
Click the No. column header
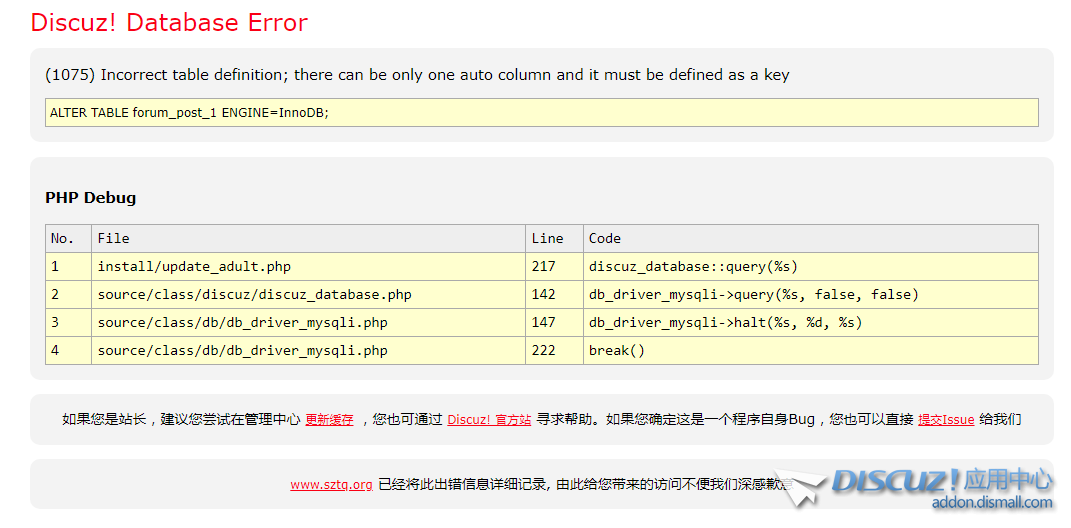coord(63,239)
